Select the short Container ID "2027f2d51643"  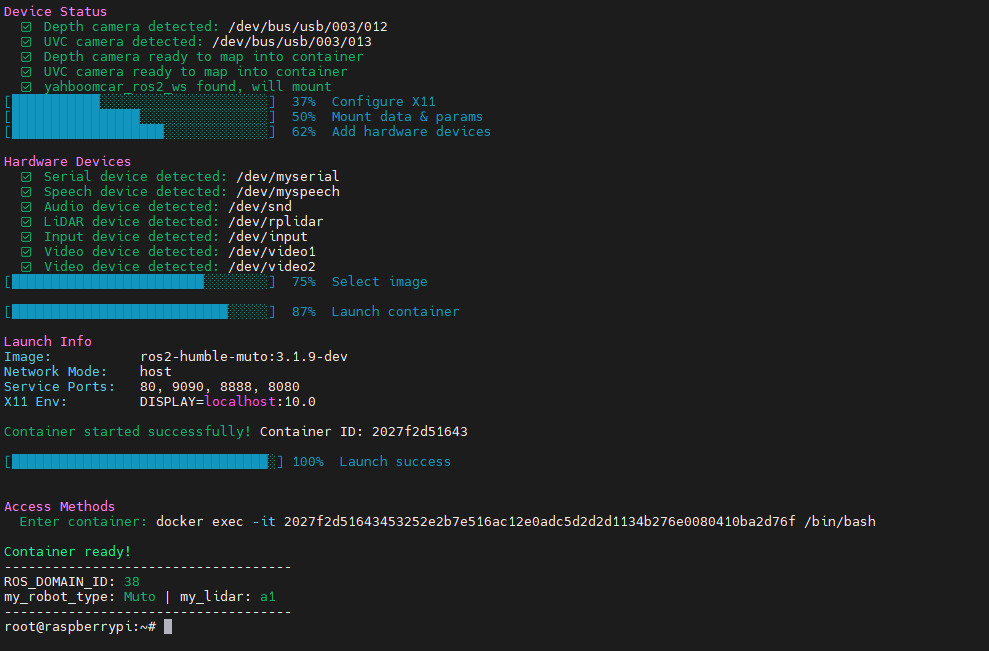click(x=419, y=431)
